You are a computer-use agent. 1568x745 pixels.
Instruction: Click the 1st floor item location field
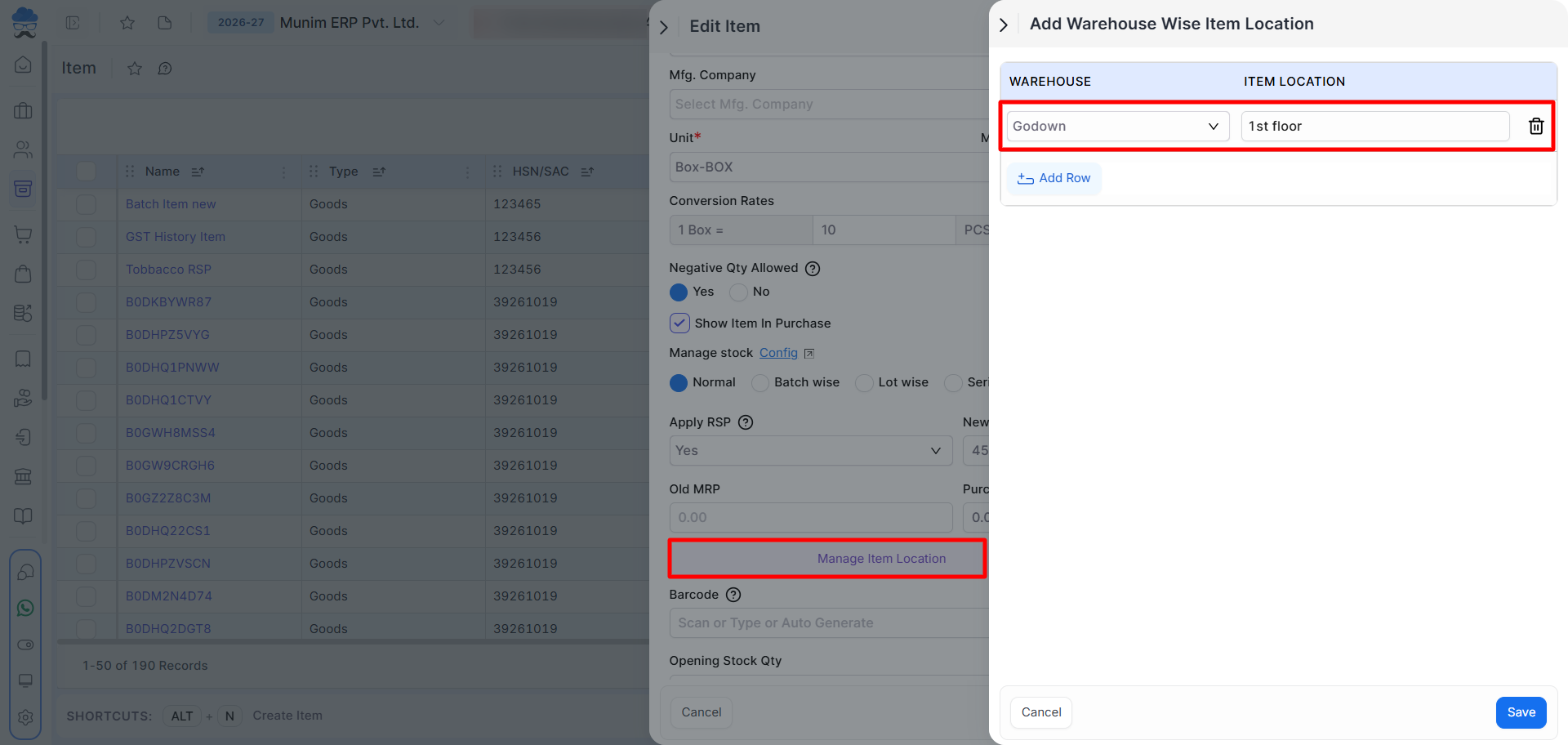1375,126
